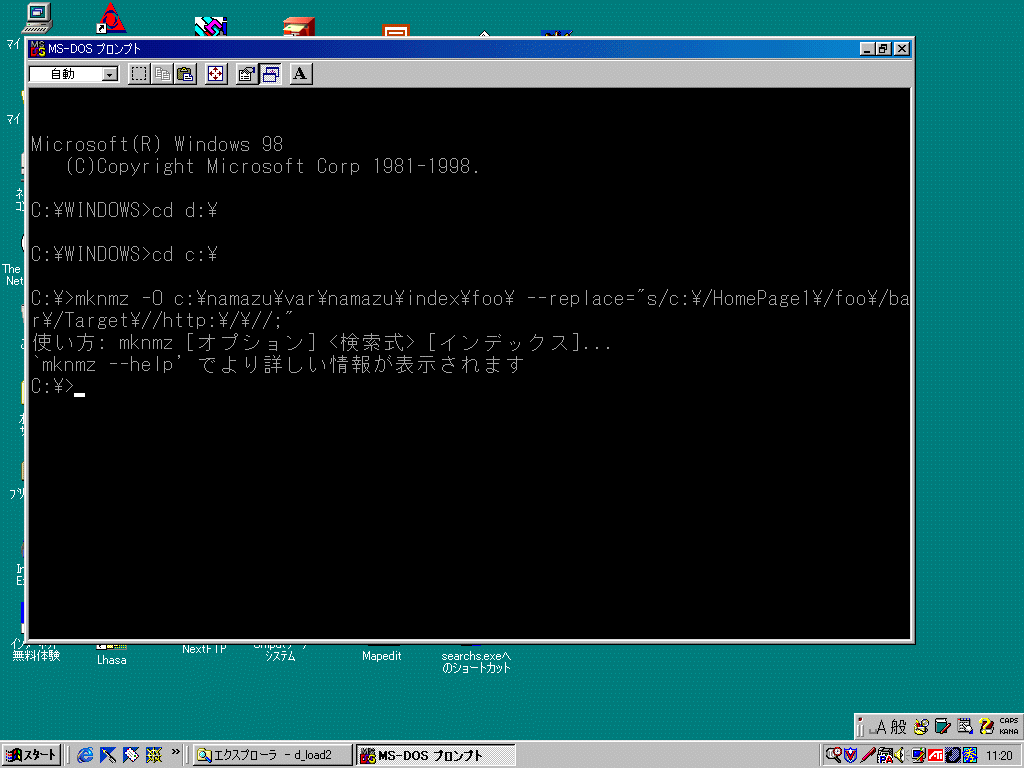Viewport: 1024px width, 768px height.
Task: Switch to エクスプローラ - d_load2 taskbar button
Action: coord(273,755)
